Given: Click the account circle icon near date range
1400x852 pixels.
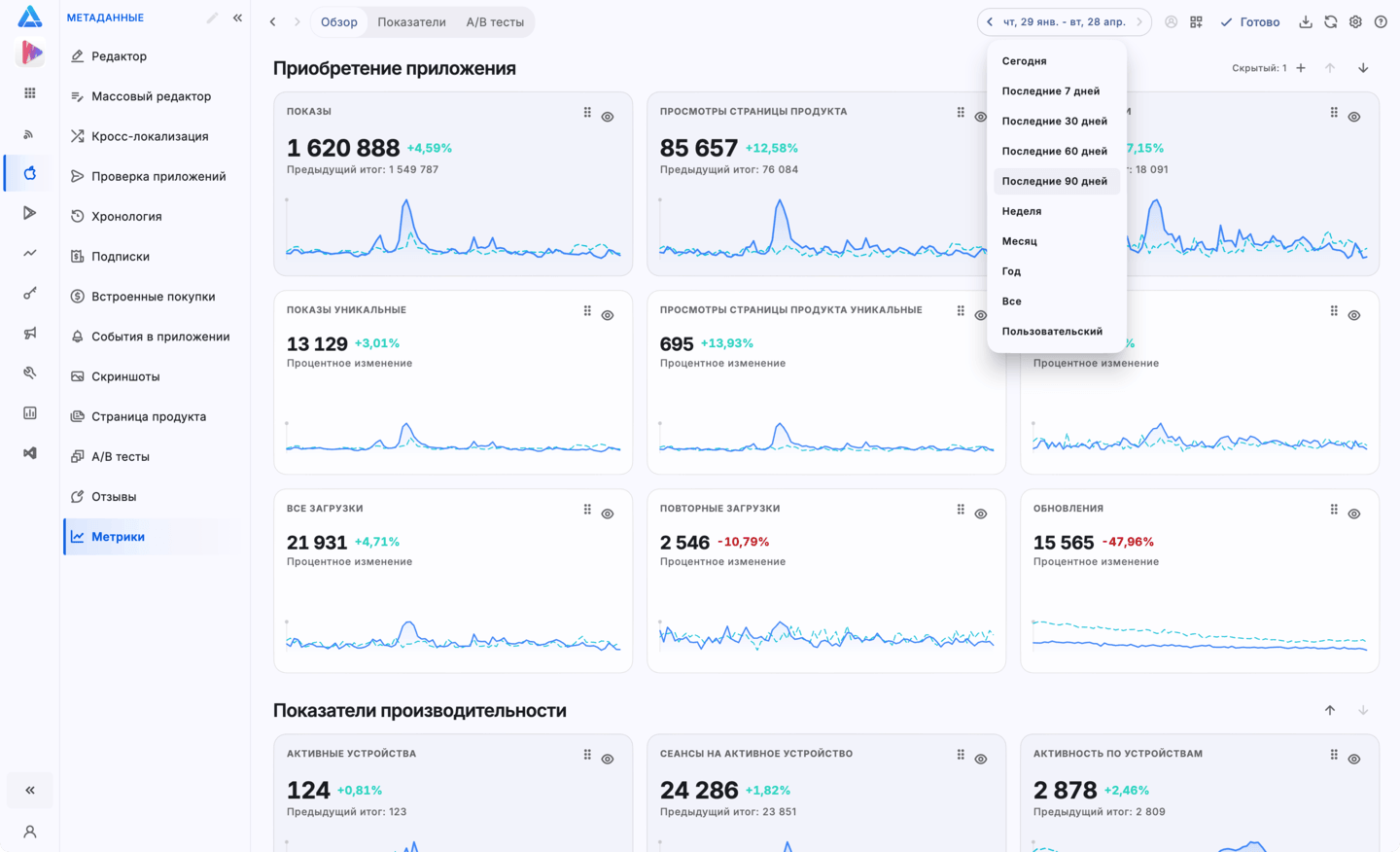Looking at the screenshot, I should 1171,21.
